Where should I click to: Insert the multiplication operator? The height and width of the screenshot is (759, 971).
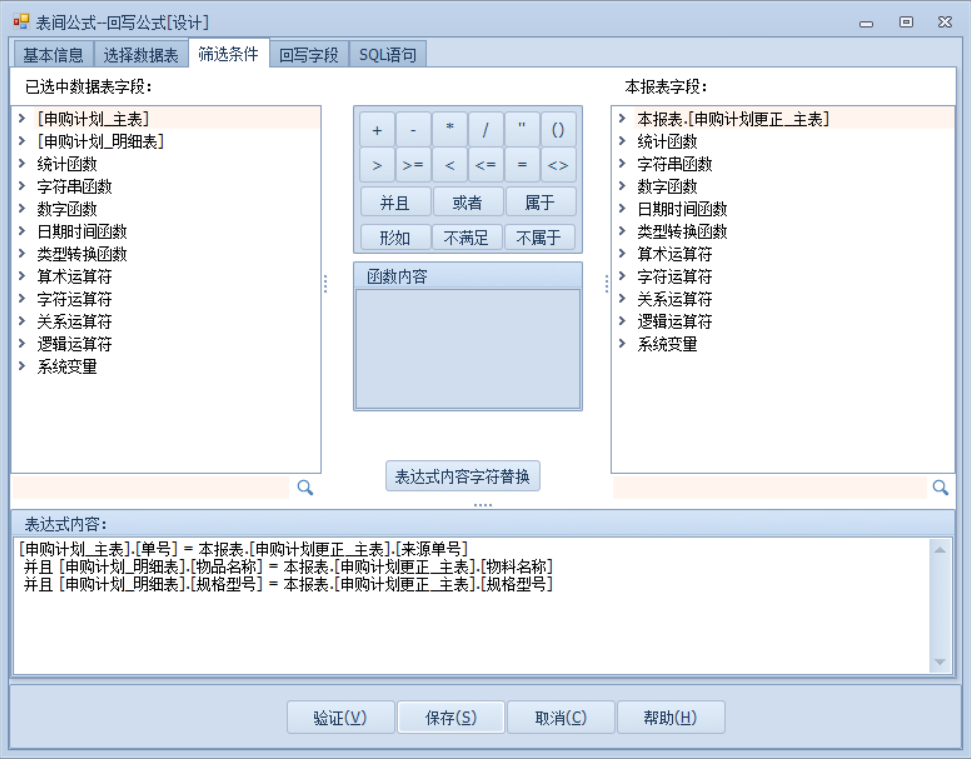[x=450, y=130]
